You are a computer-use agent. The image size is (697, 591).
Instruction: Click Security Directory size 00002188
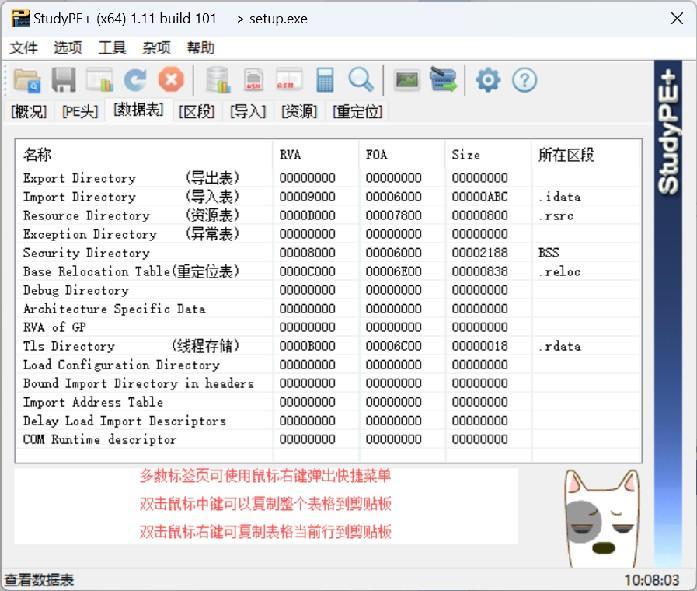pyautogui.click(x=480, y=253)
